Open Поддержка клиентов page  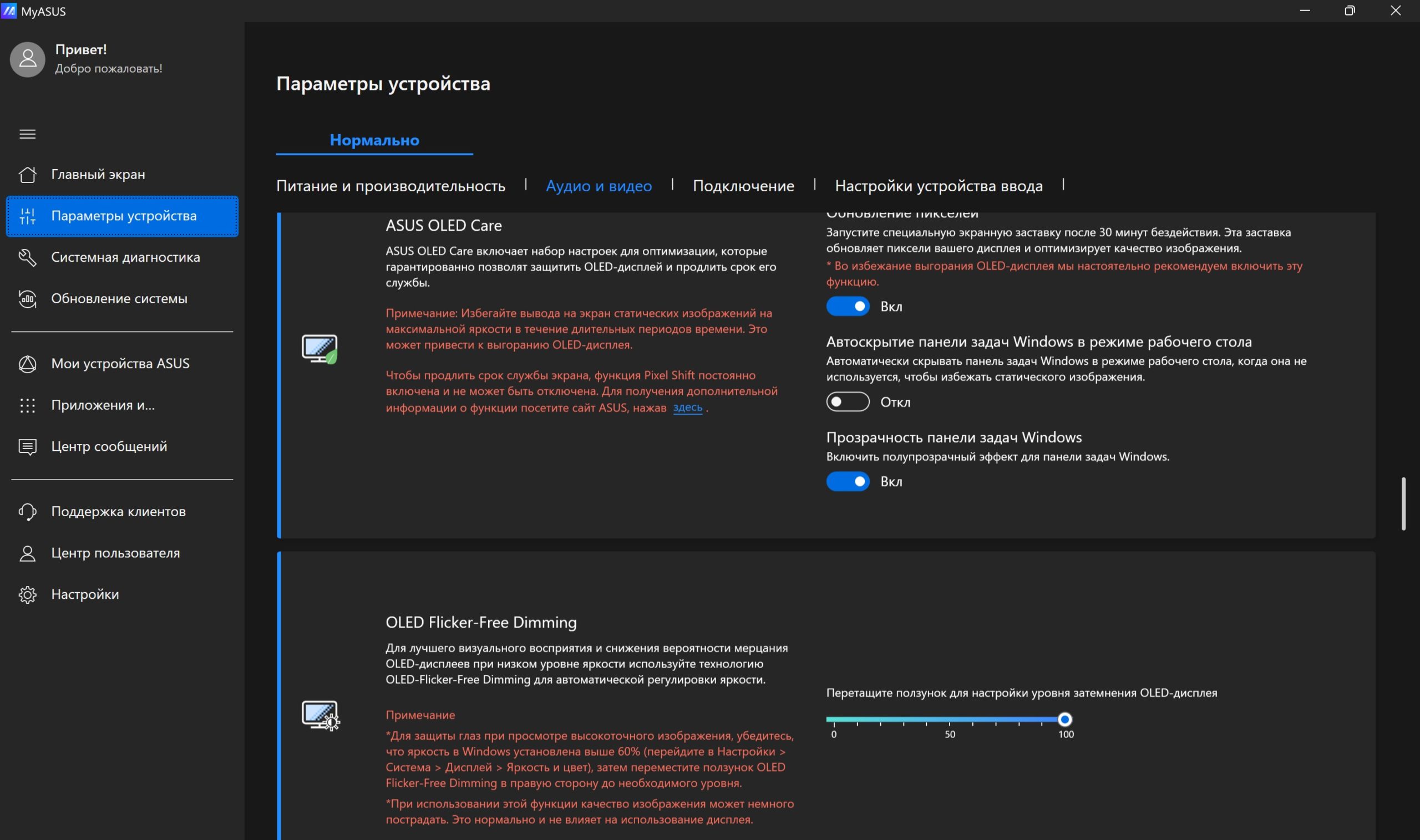[122, 512]
